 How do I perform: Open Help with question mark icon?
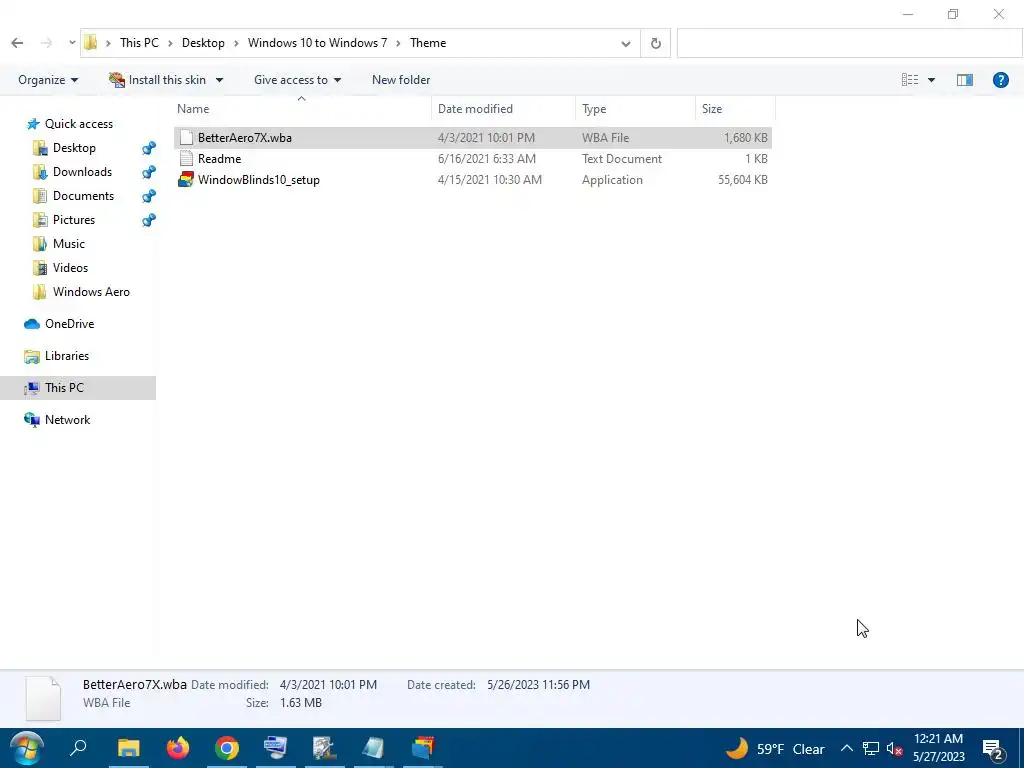pyautogui.click(x=1000, y=80)
